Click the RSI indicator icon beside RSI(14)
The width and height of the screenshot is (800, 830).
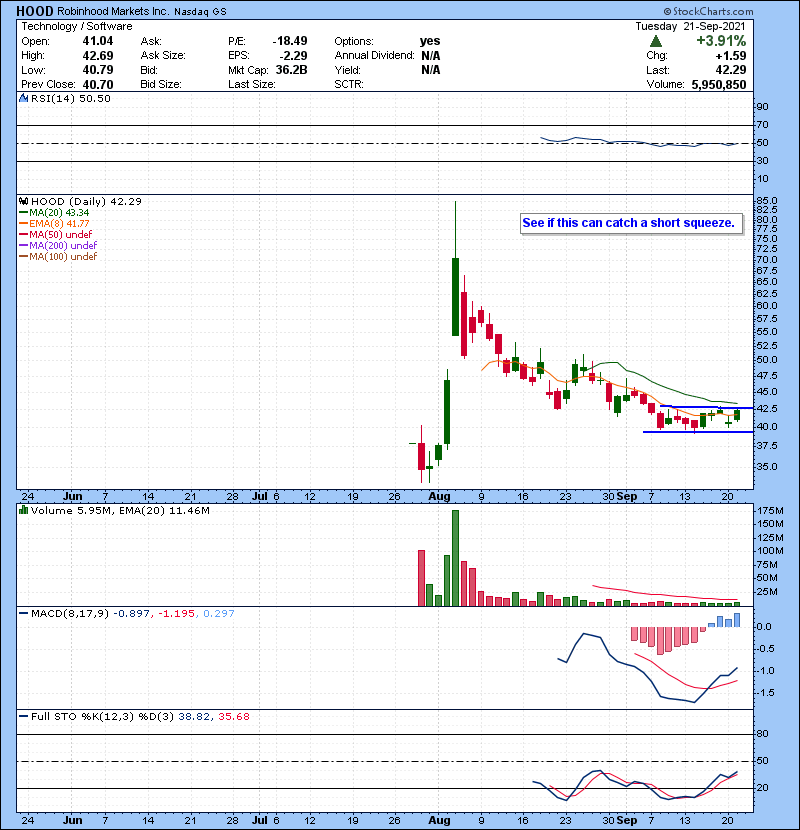tap(23, 98)
